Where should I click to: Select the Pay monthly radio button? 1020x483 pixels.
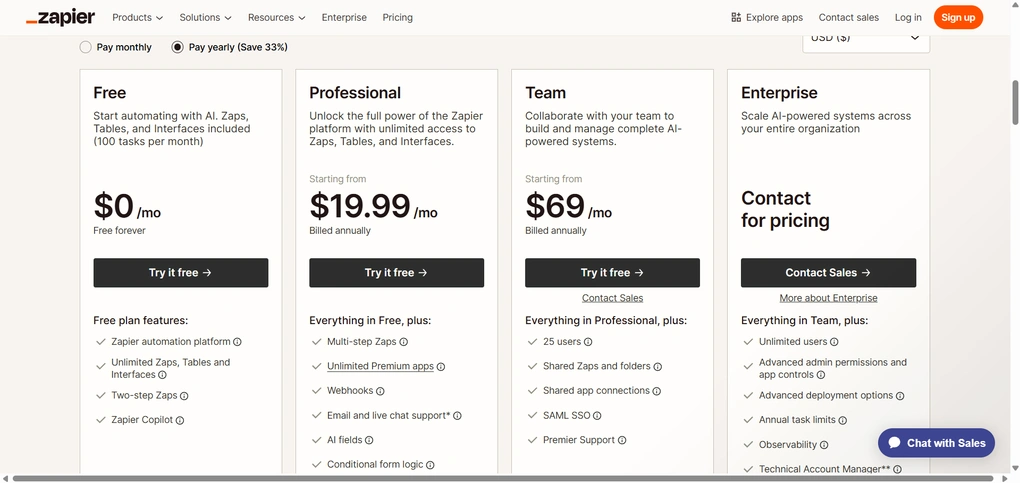point(85,47)
